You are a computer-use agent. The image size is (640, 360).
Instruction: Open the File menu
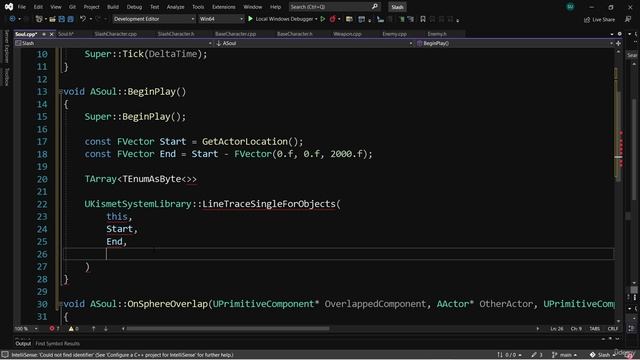22,7
